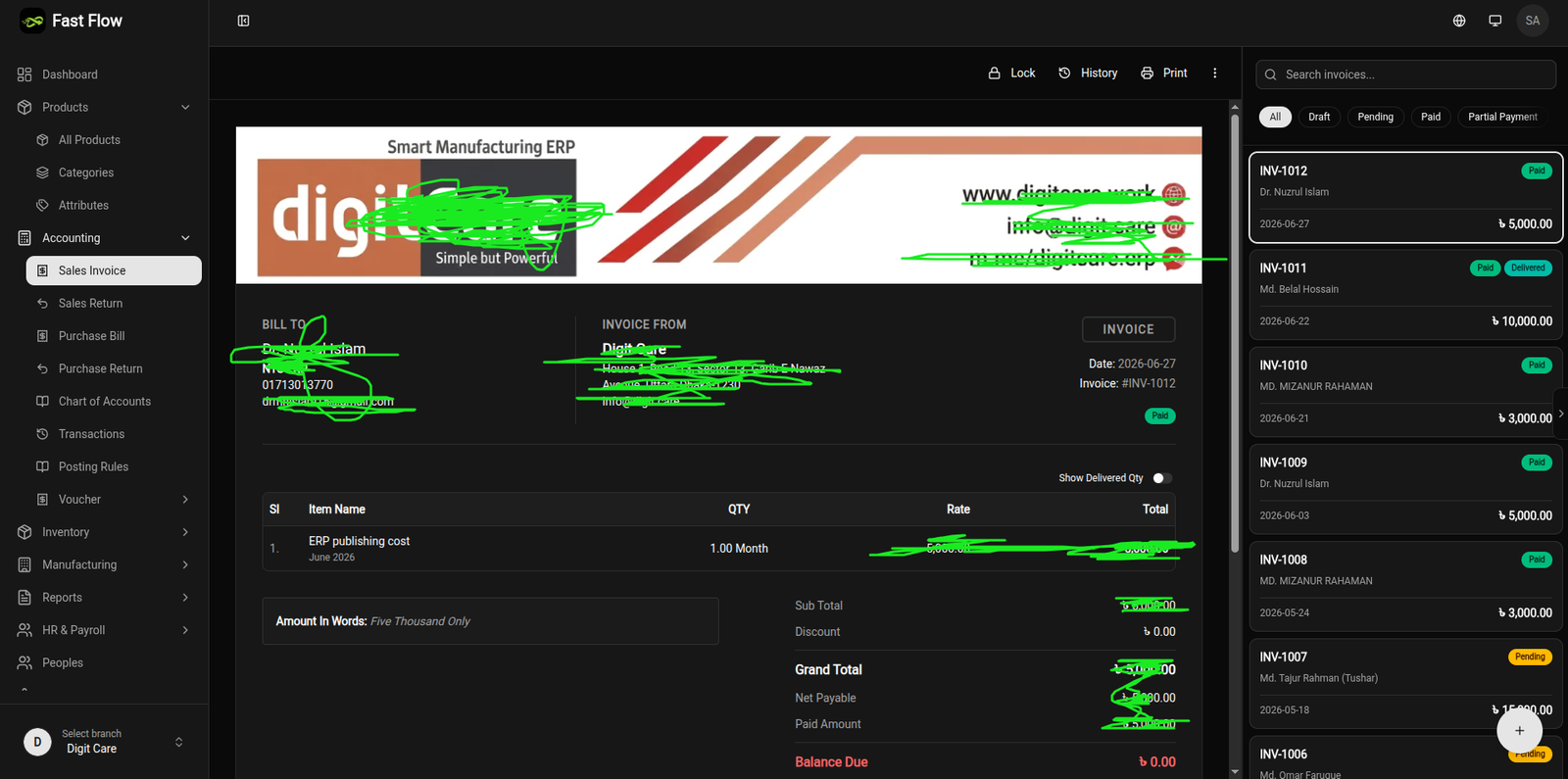Image resolution: width=1568 pixels, height=779 pixels.
Task: Click the Search invoices field
Action: click(x=1405, y=74)
